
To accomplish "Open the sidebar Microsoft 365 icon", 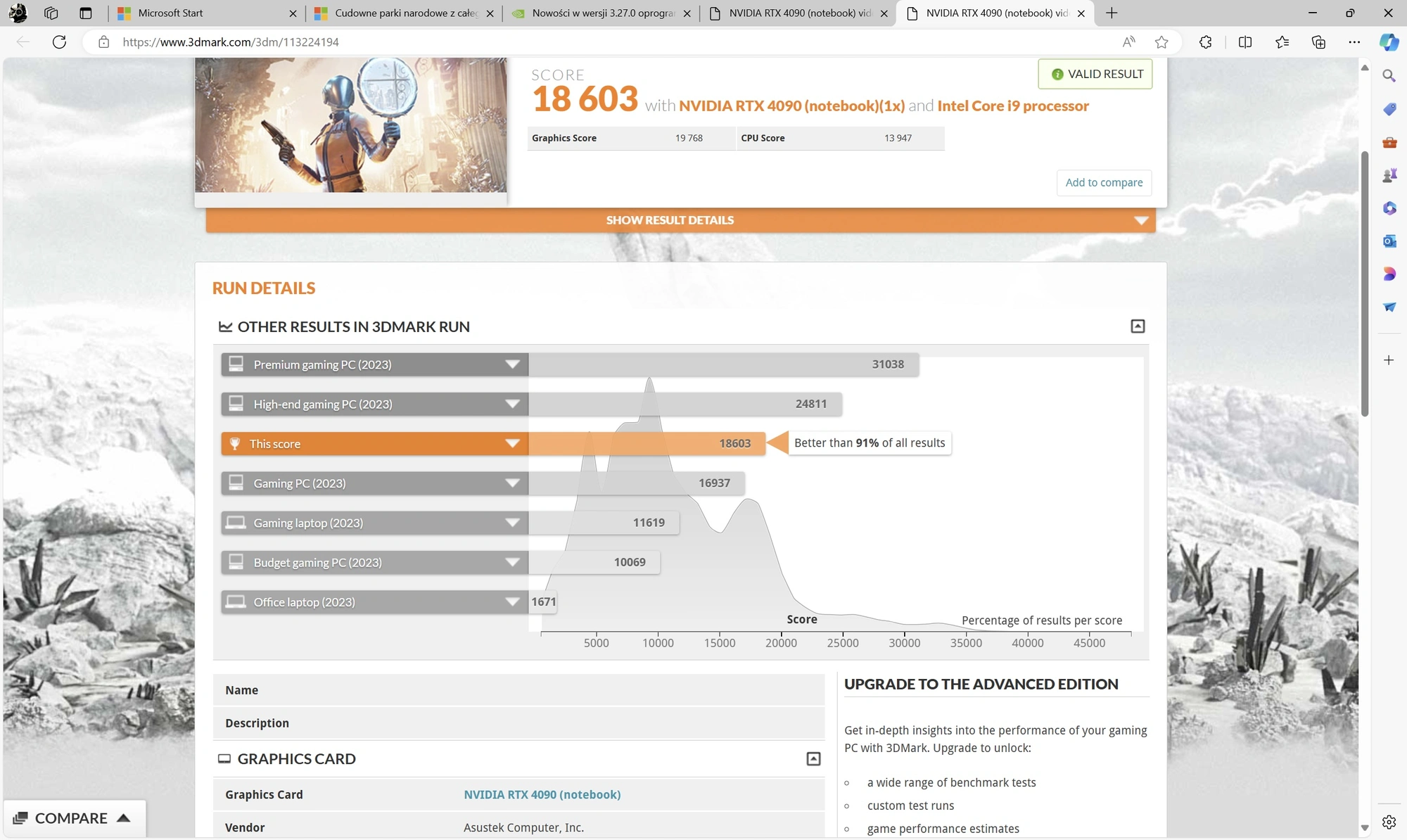I will point(1389,208).
